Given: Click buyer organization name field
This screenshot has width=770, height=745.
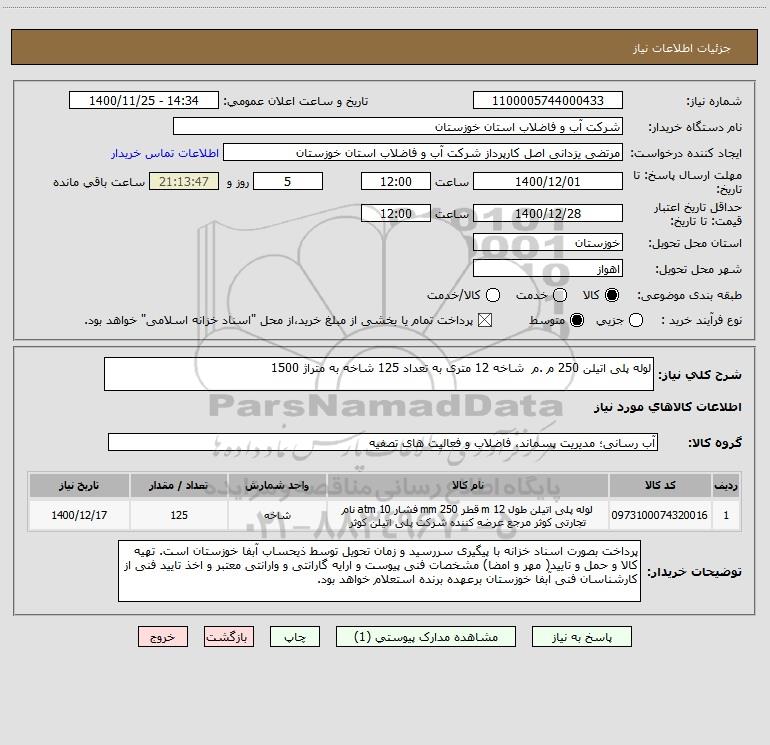Looking at the screenshot, I should tap(398, 127).
